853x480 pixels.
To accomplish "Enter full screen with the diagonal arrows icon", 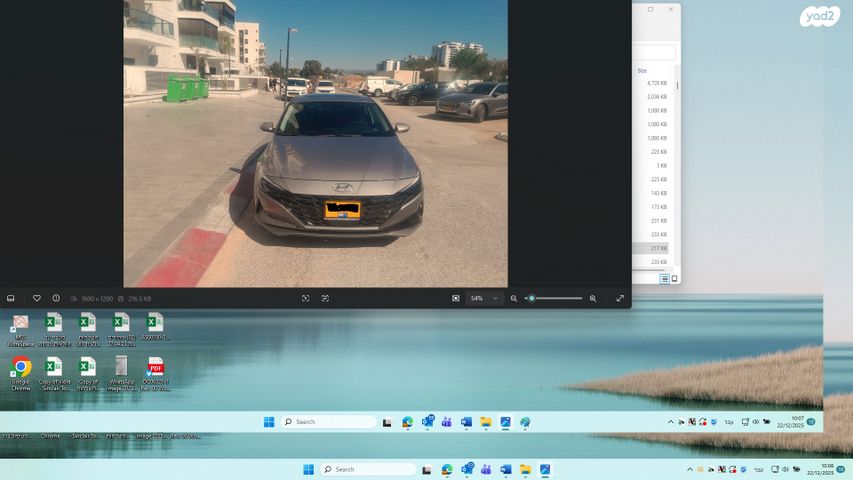I will pyautogui.click(x=620, y=298).
